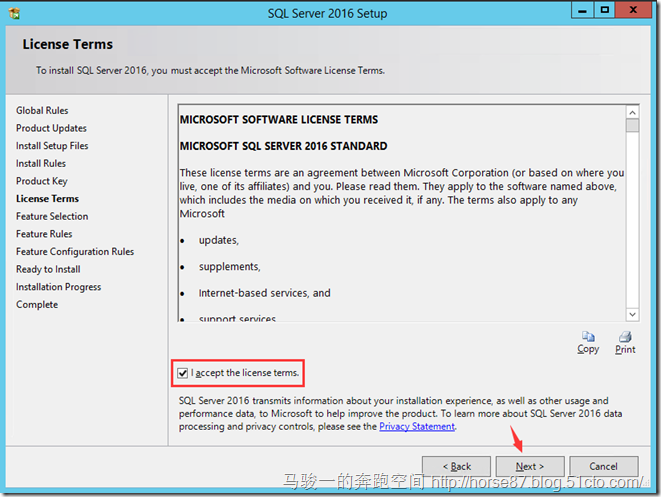Click the license text scrollbar down arrow
This screenshot has width=661, height=497.
tap(632, 314)
